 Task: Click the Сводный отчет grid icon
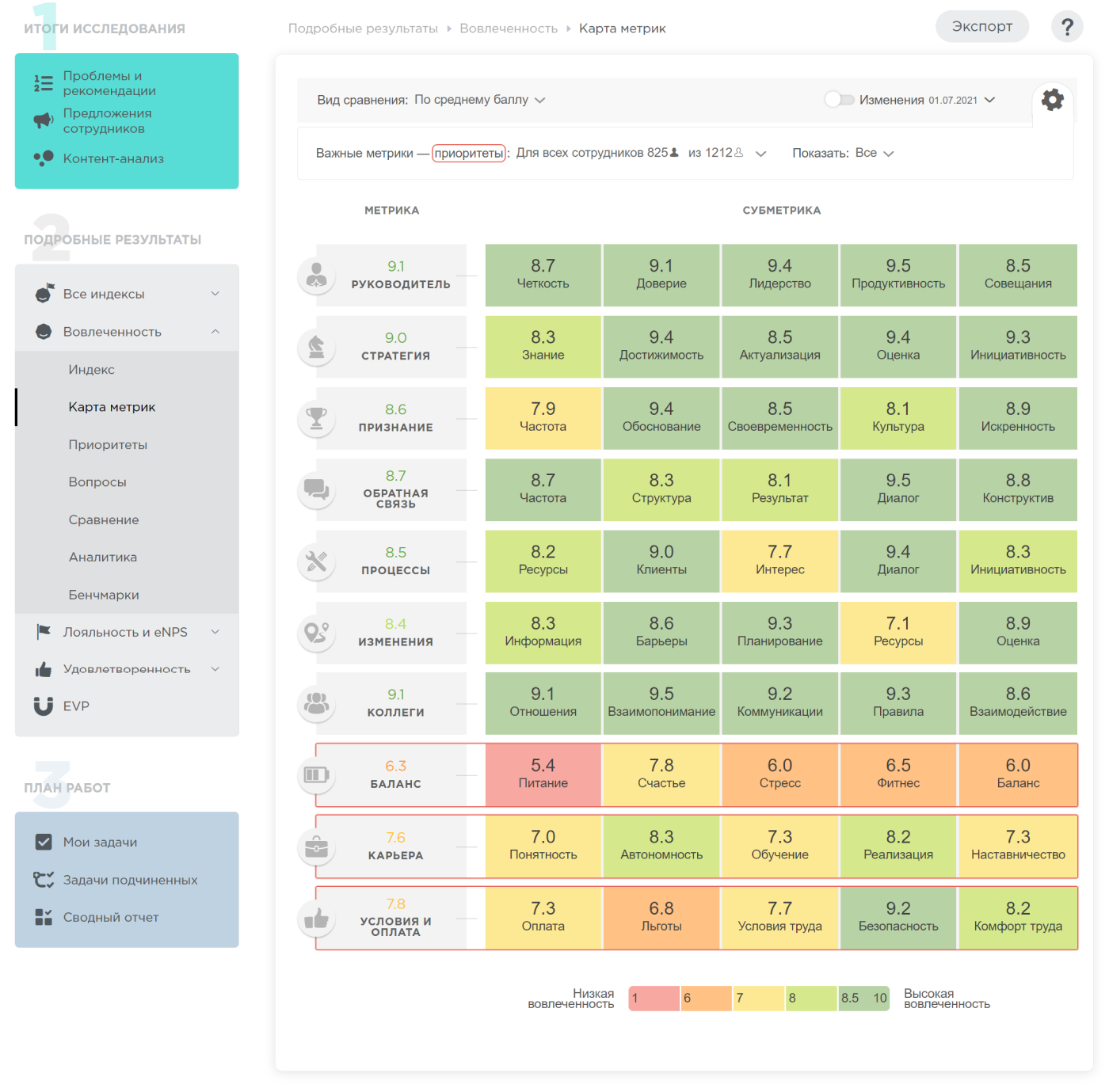(44, 917)
